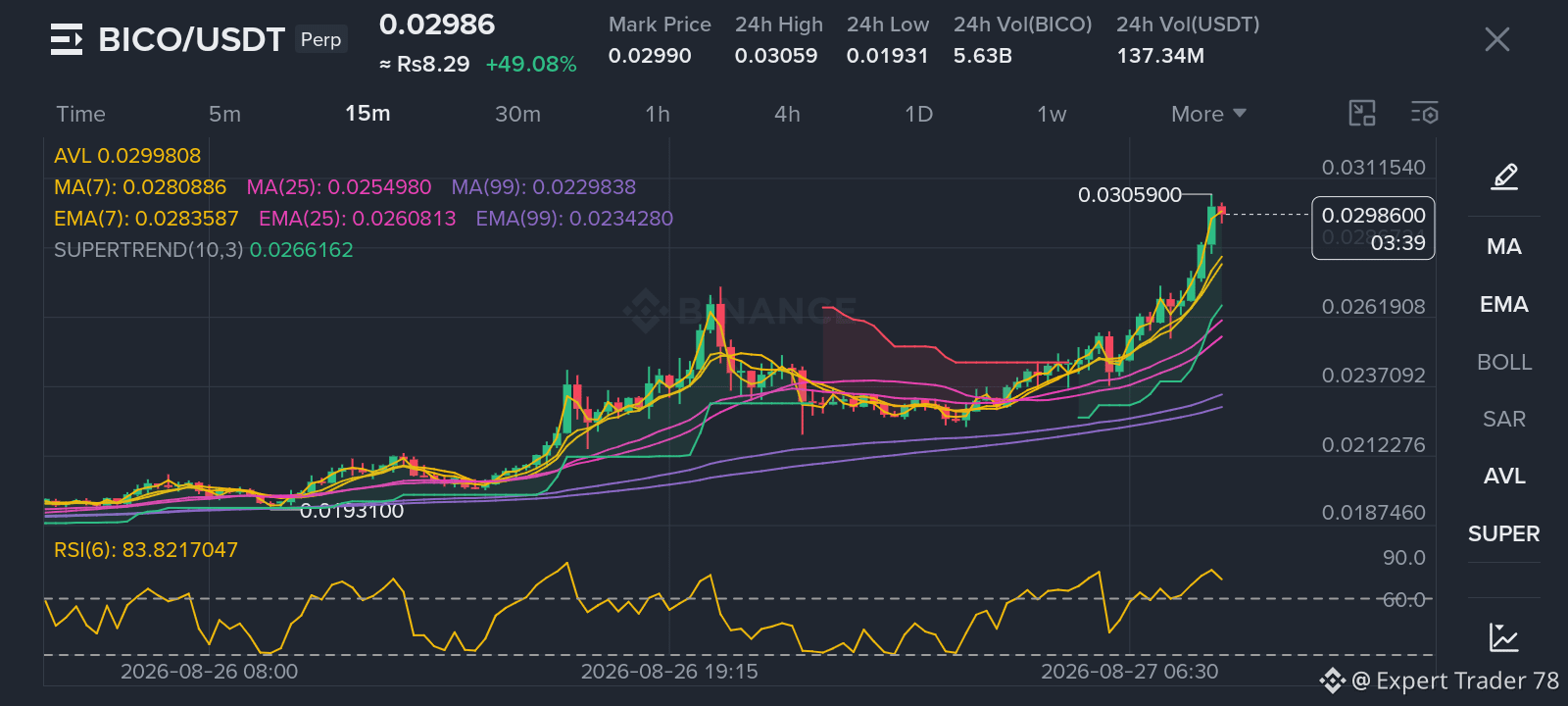Open the chart layout split icon
Image resolution: width=1568 pixels, height=706 pixels.
click(x=1362, y=114)
